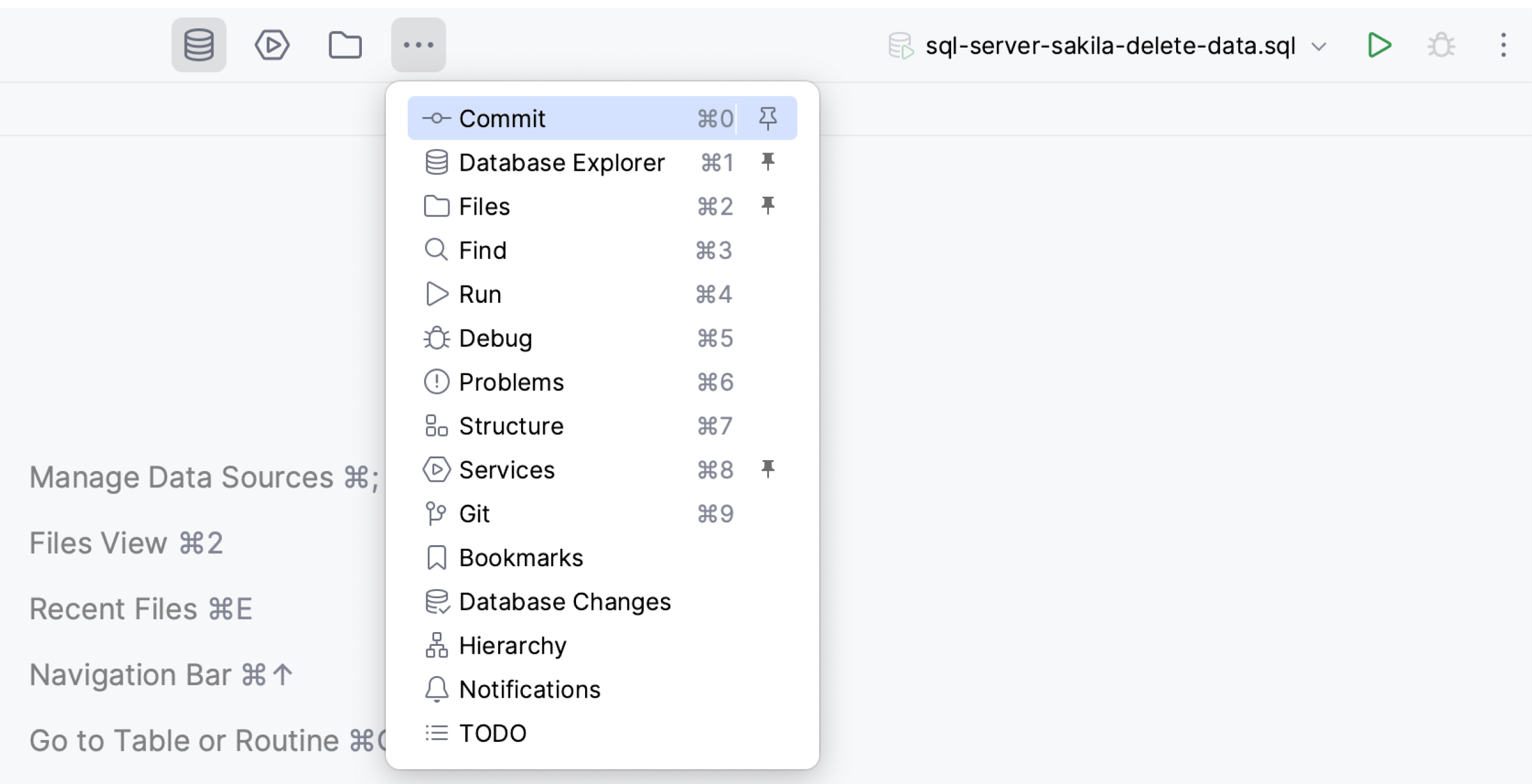Open the Database Explorer toolbar icon
This screenshot has width=1532, height=784.
point(198,45)
